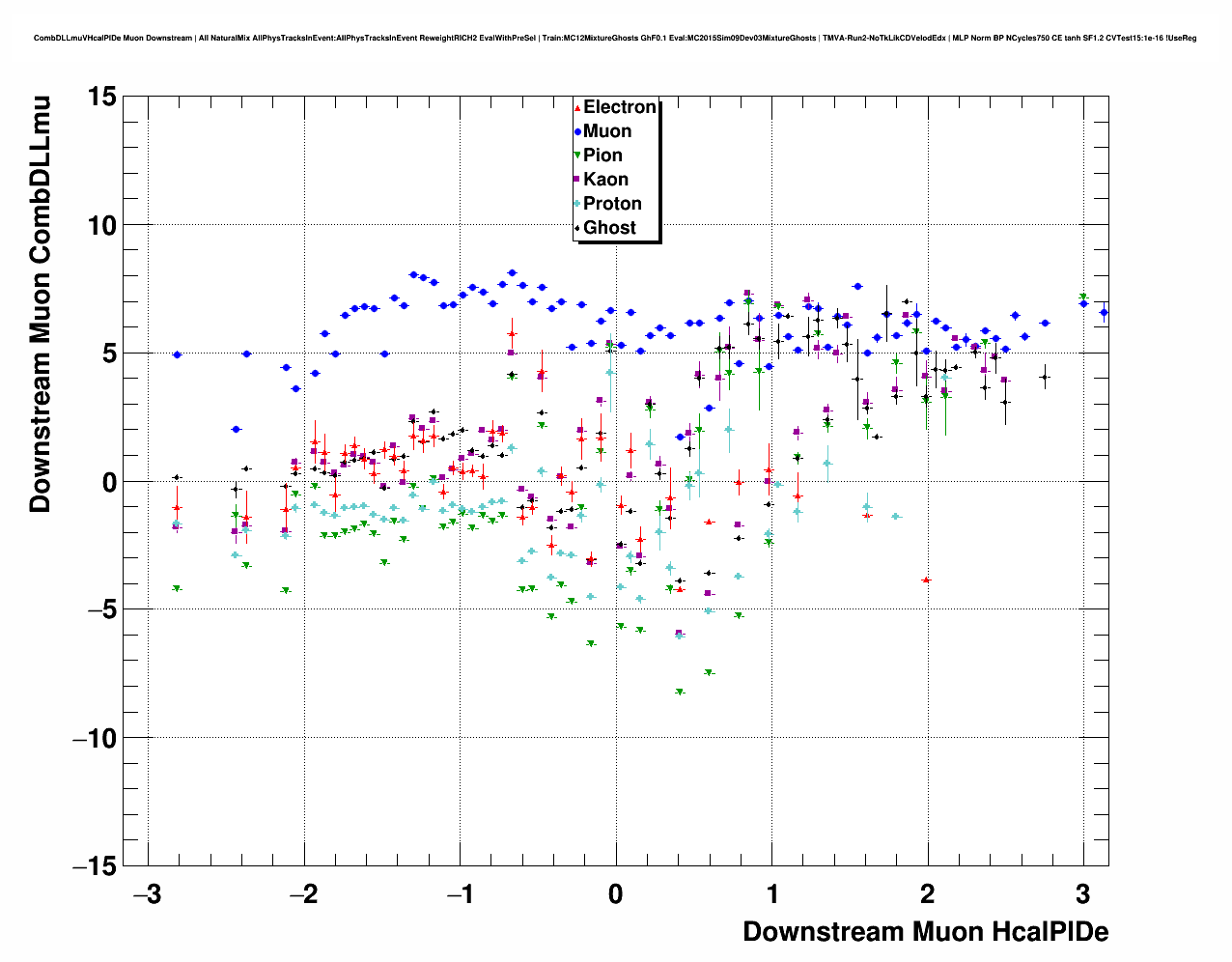Click the Proton text label in legend
Screen dimensions: 1232x962
(612, 204)
